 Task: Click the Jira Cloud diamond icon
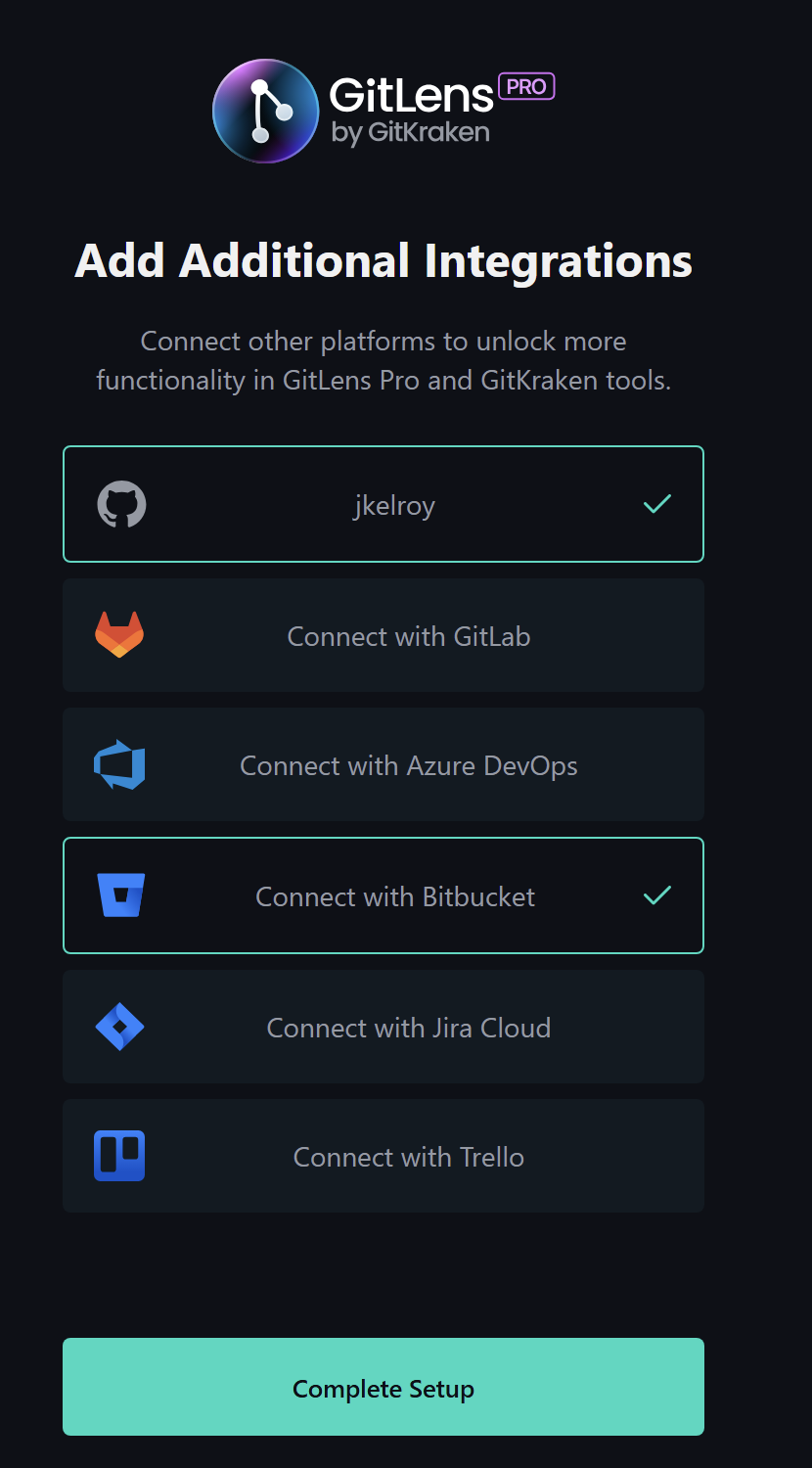pos(119,1027)
